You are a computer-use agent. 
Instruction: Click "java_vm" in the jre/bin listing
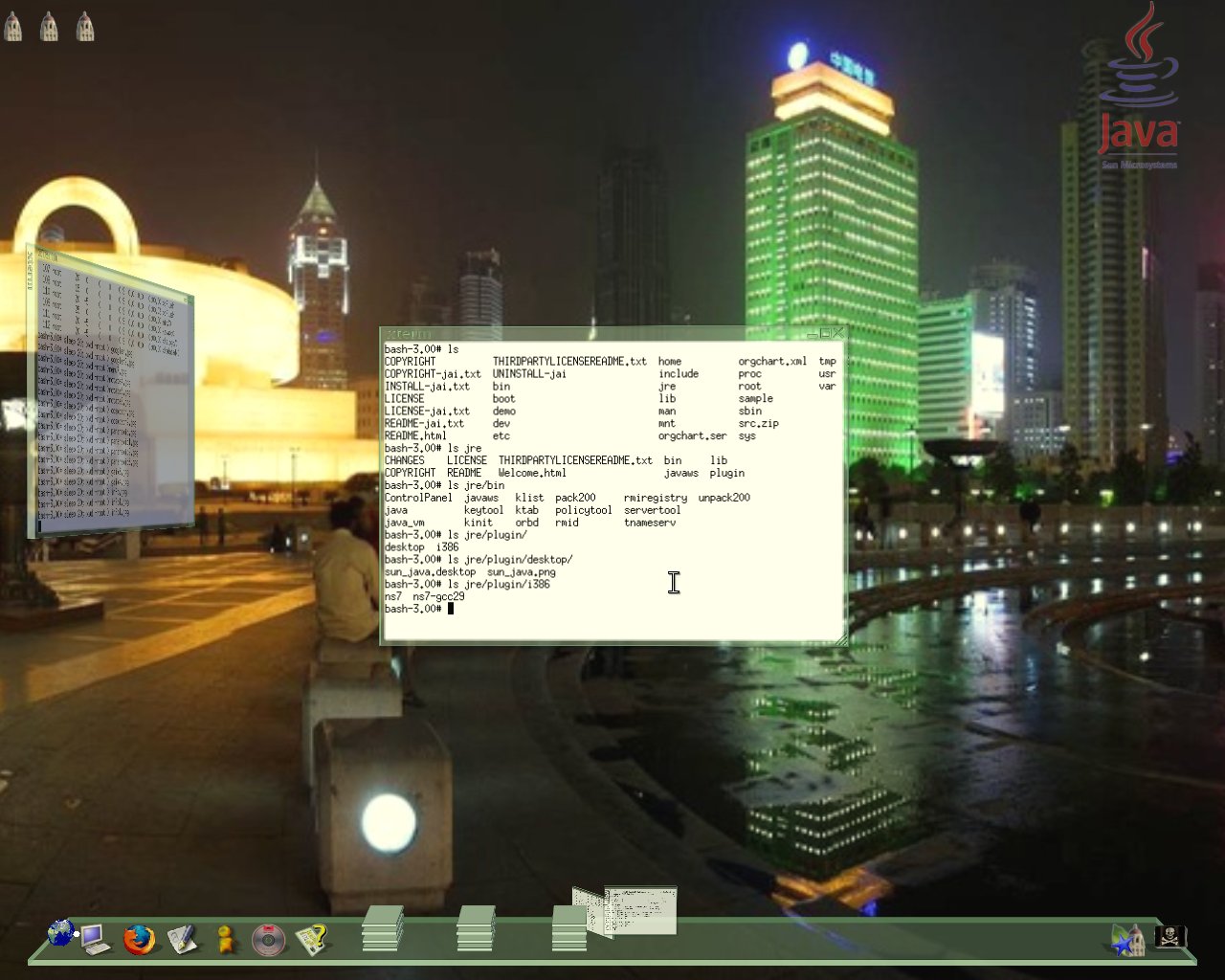click(404, 523)
